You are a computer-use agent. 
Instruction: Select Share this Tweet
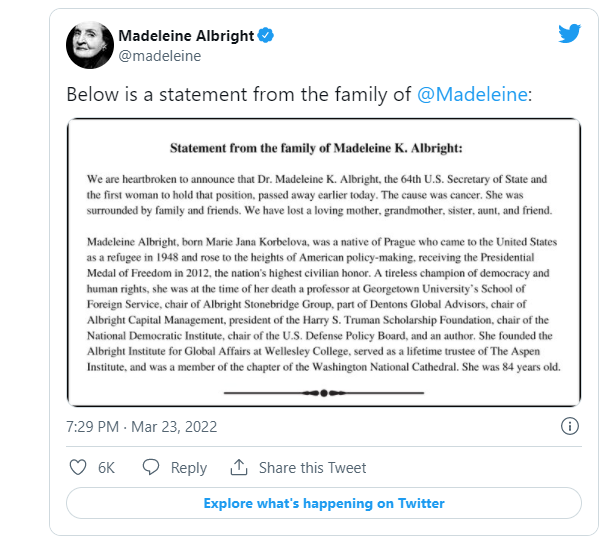coord(312,467)
